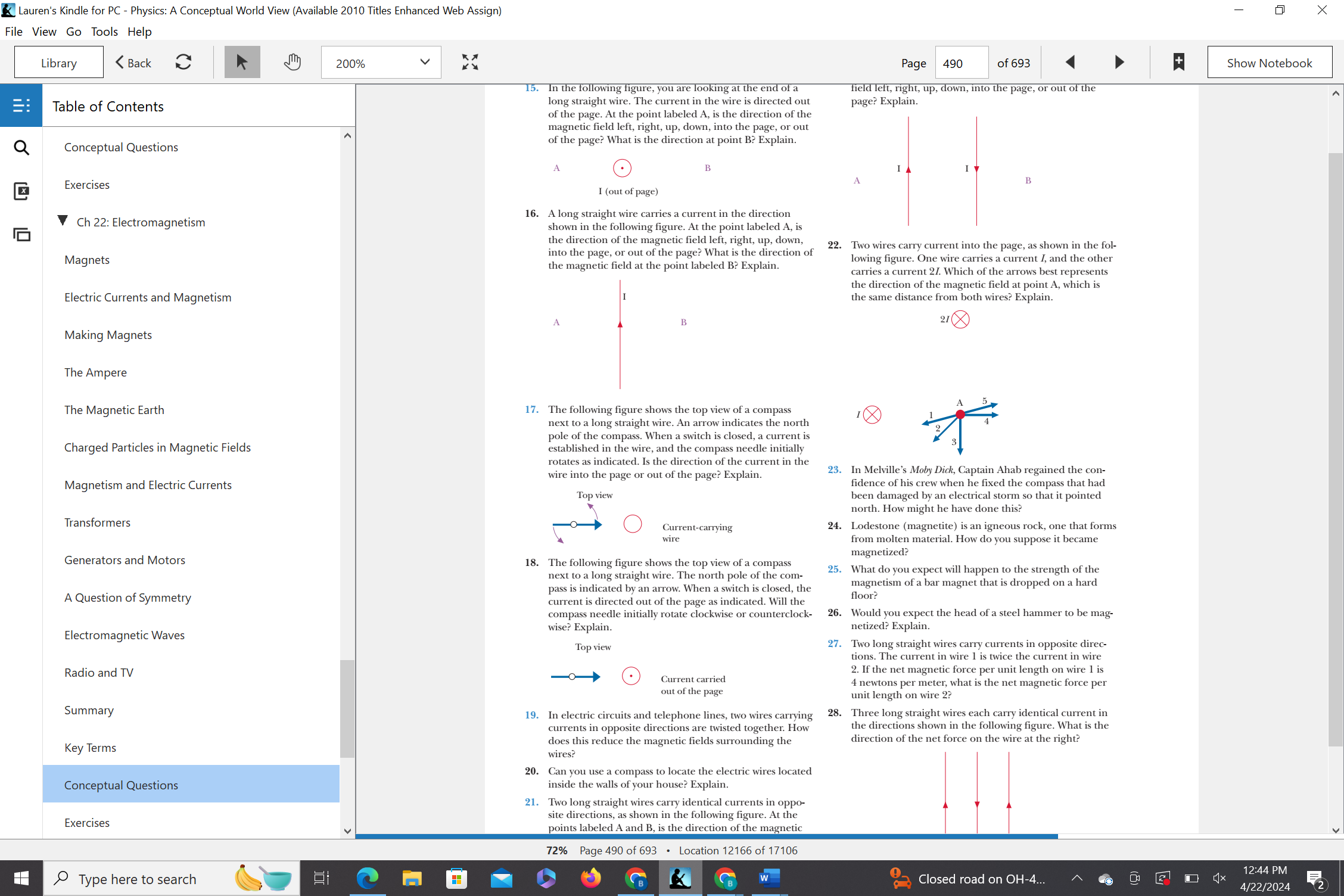This screenshot has width=1344, height=896.
Task: Open the page layout view from the sidebar
Action: tap(21, 235)
